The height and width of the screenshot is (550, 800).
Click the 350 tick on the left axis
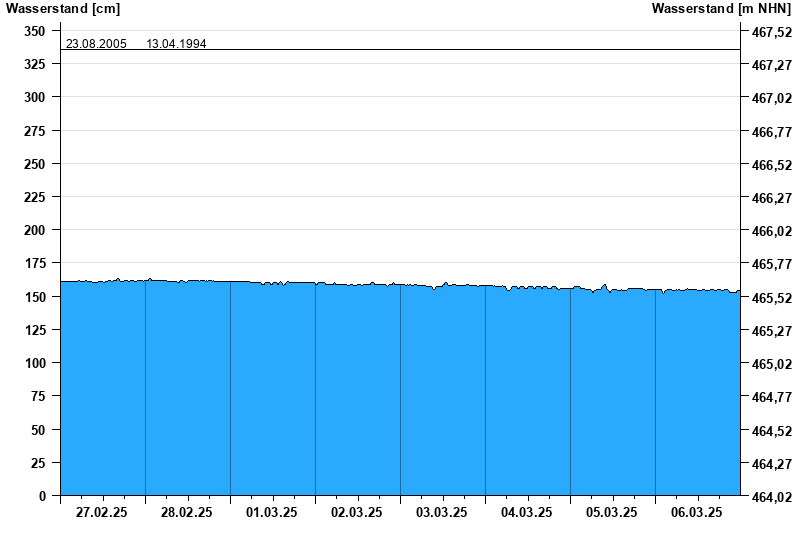[x=35, y=31]
